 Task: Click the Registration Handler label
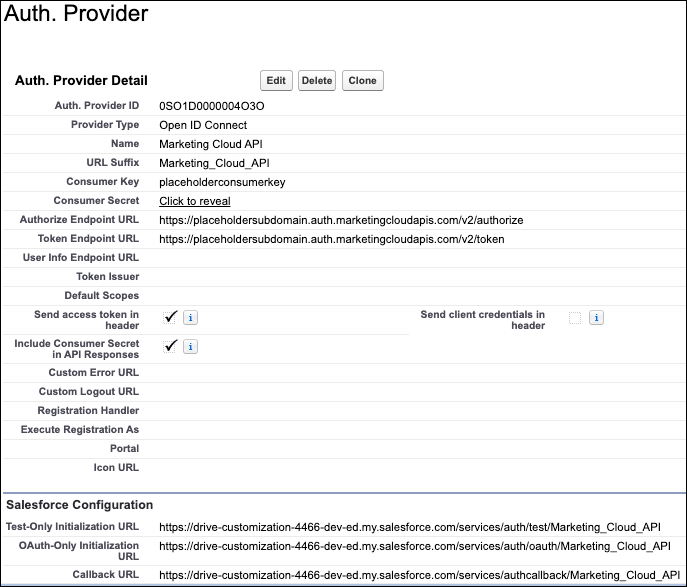click(x=88, y=410)
